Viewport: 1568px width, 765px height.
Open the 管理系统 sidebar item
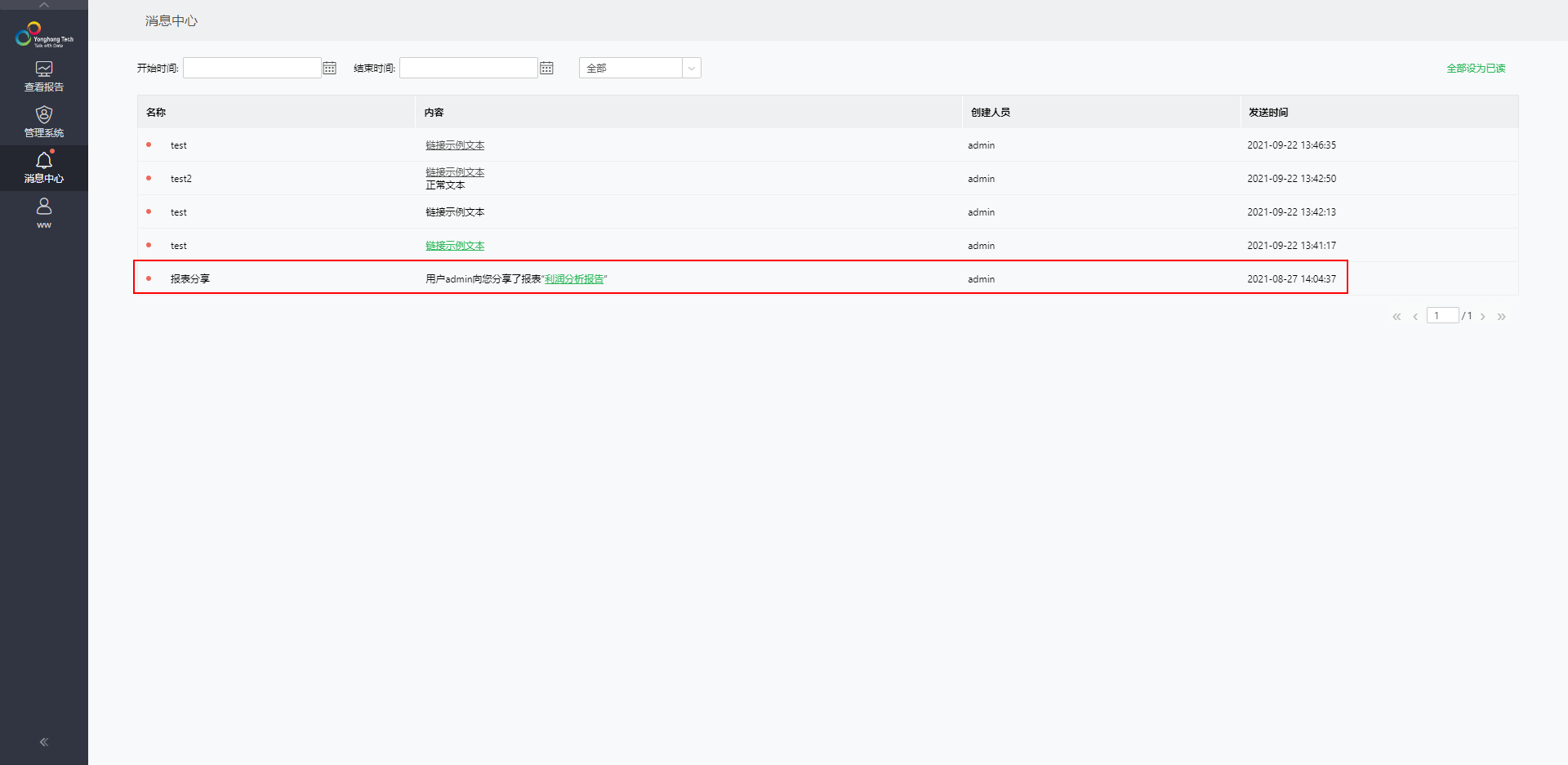tap(44, 120)
